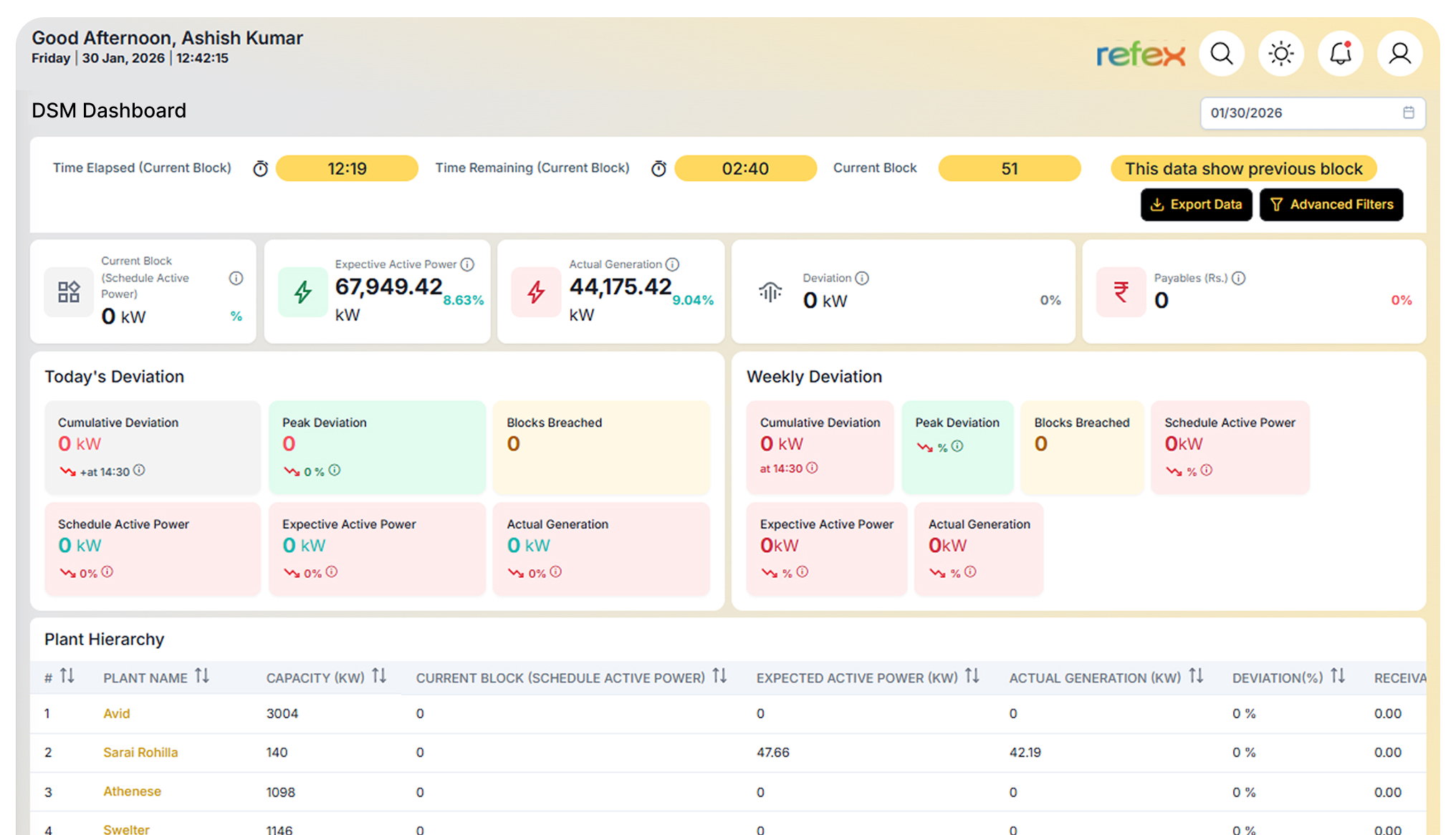Viewport: 1456px width, 835px height.
Task: Click the refex logo
Action: (x=1141, y=54)
